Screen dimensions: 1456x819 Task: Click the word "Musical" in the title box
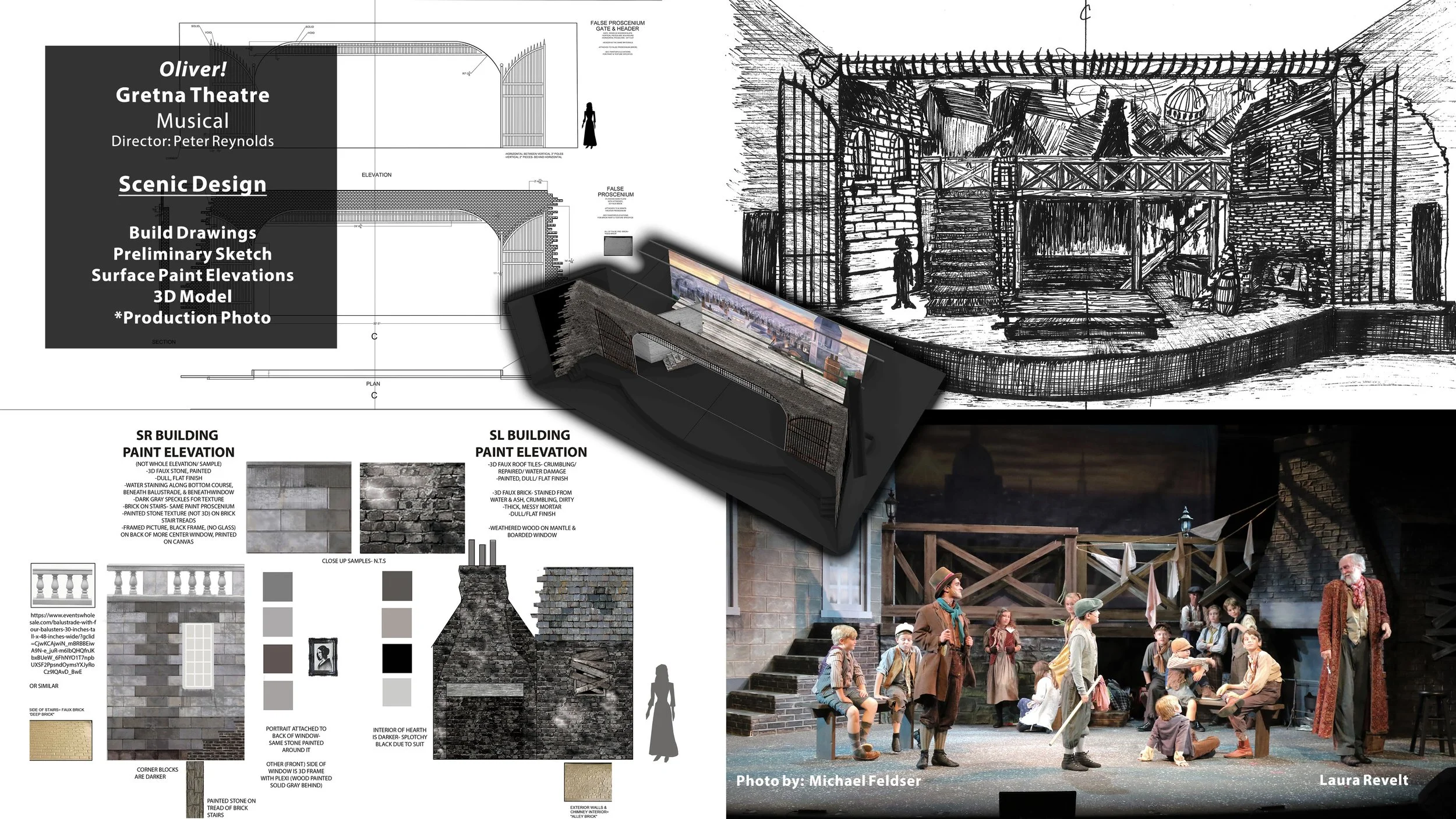pos(192,121)
